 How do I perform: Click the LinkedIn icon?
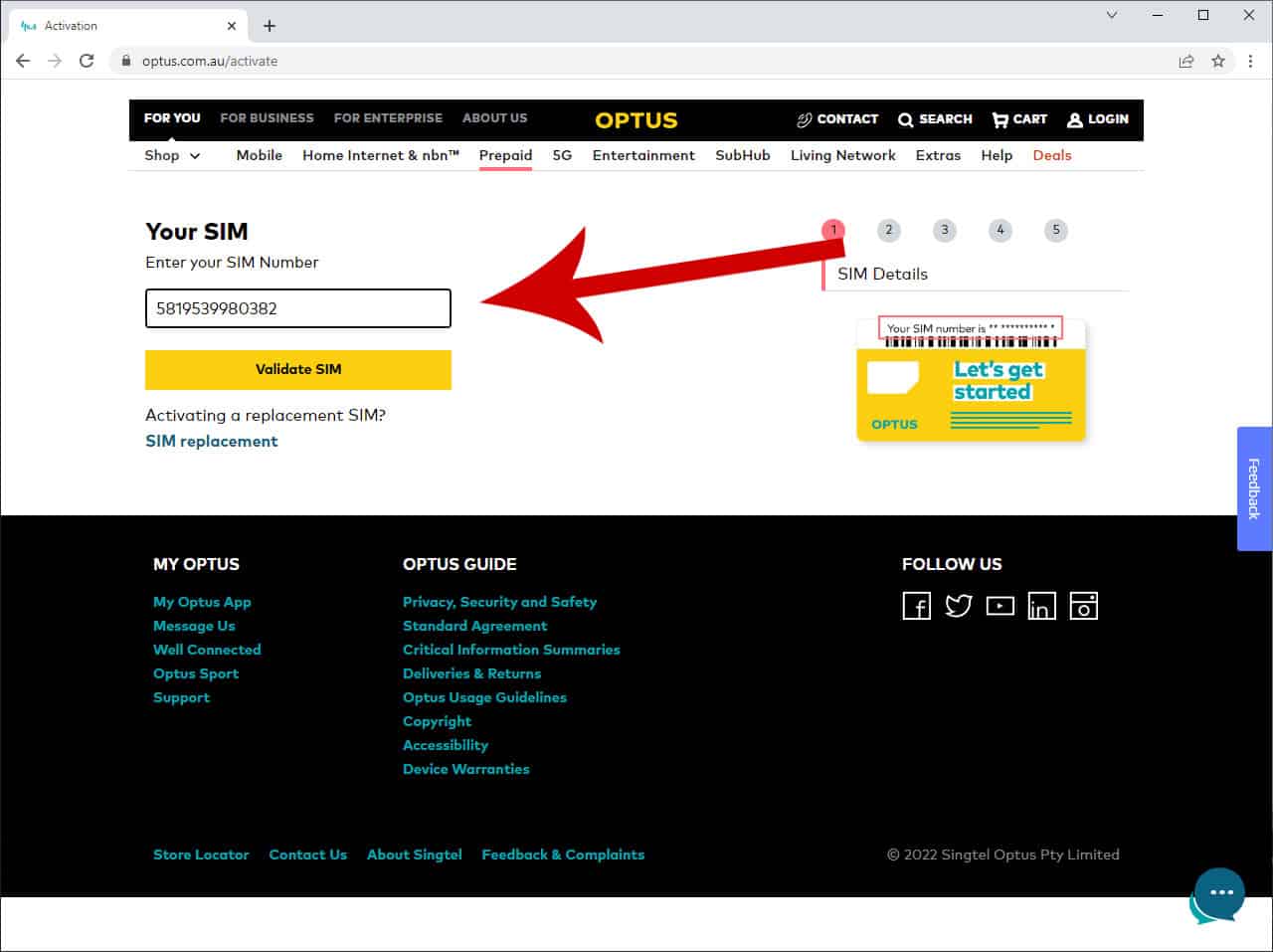(1041, 605)
